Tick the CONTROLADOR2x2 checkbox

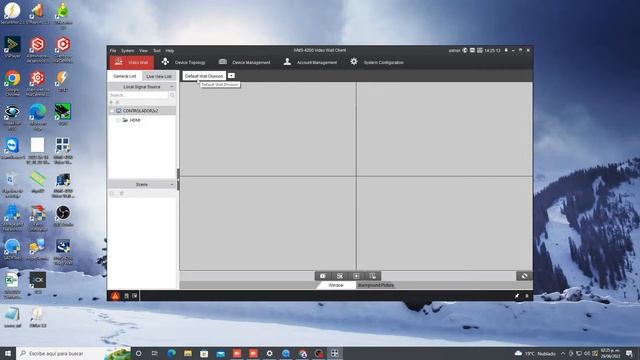click(112, 111)
